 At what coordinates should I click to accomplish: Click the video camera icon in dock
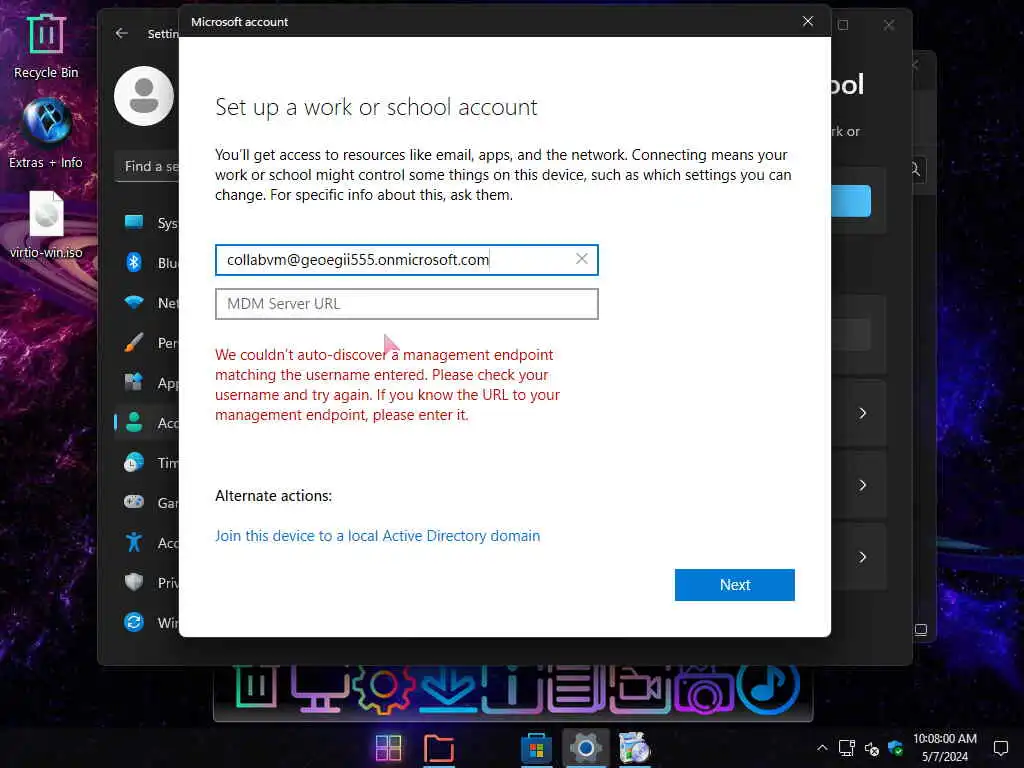(x=640, y=689)
